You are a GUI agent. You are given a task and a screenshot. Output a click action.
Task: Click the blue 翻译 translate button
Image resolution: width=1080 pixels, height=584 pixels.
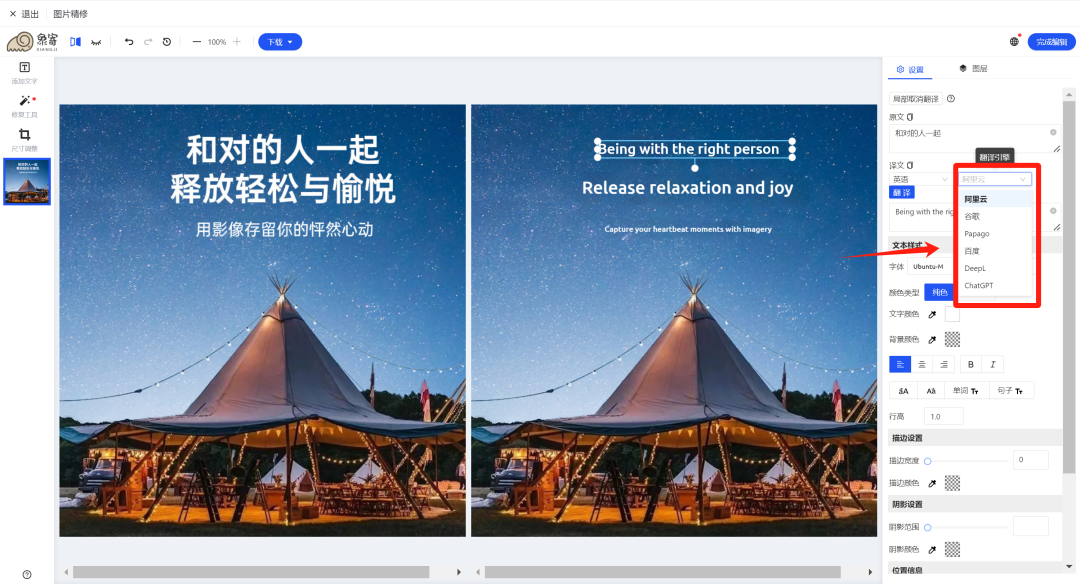[901, 192]
